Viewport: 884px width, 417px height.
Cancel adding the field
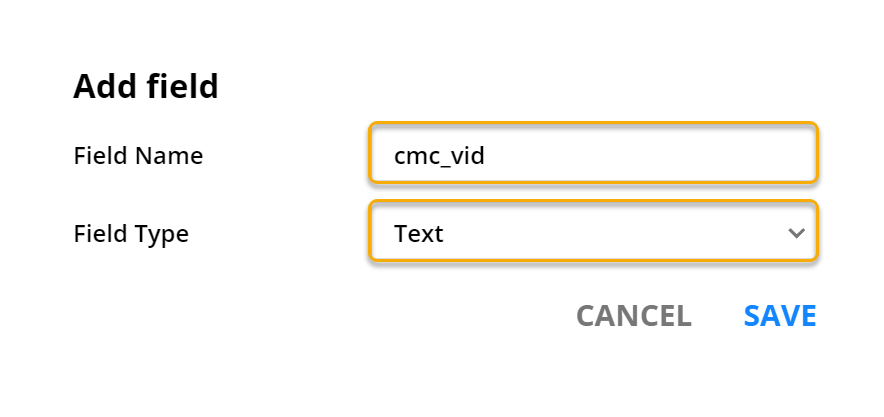pyautogui.click(x=633, y=316)
